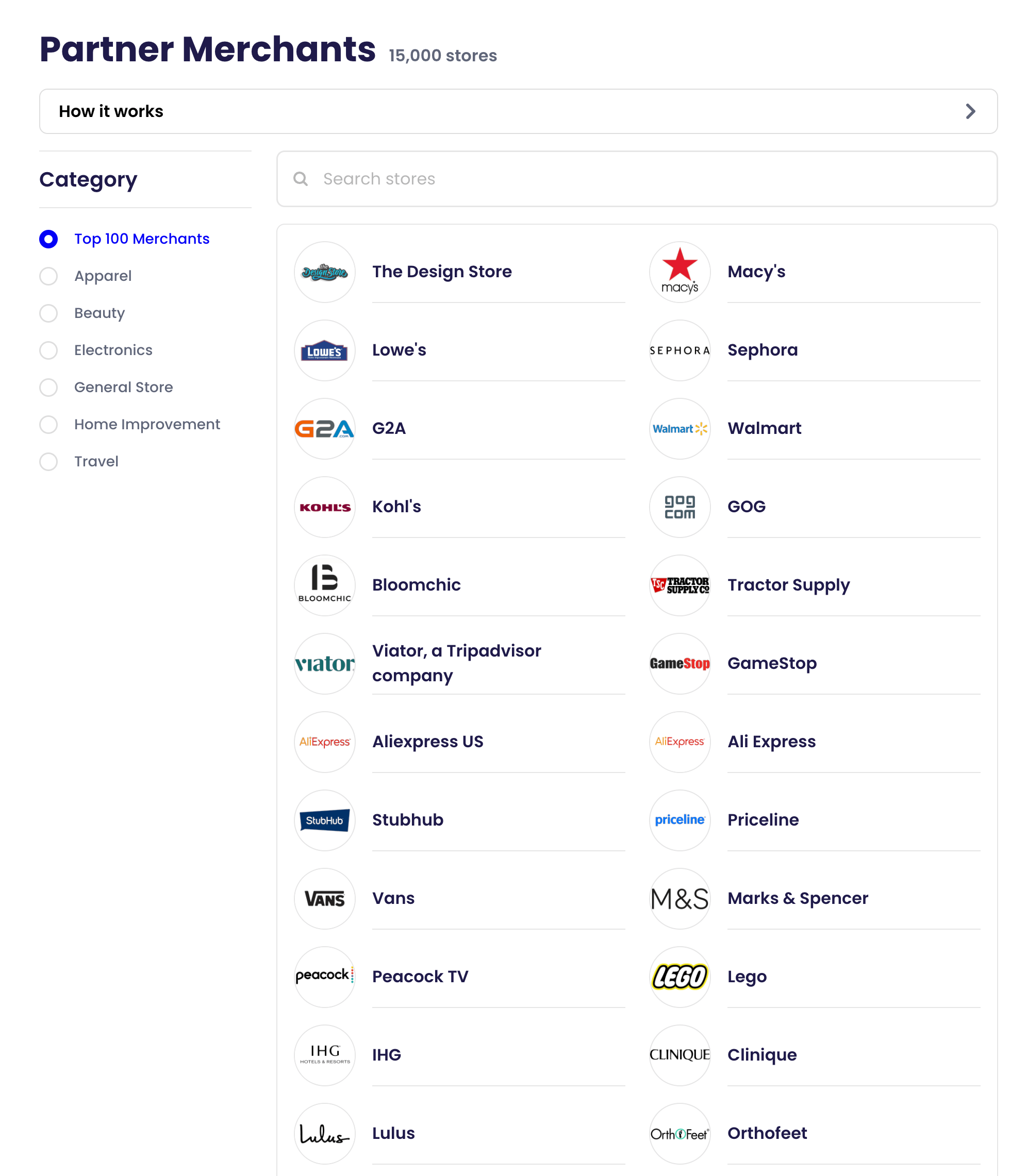
Task: Click the search magnifier icon
Action: tap(300, 179)
